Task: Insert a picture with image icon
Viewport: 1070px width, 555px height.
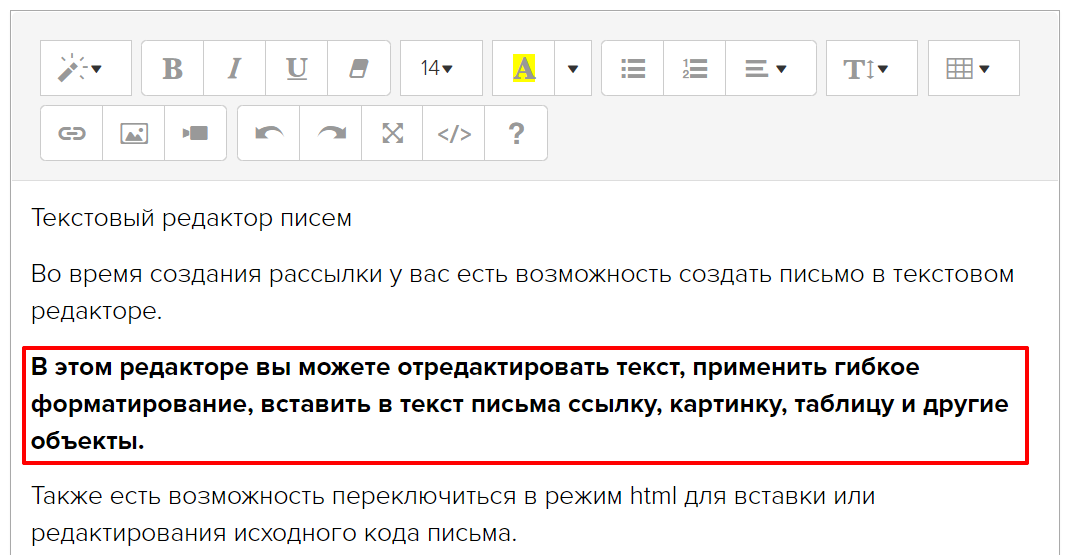Action: tap(134, 133)
